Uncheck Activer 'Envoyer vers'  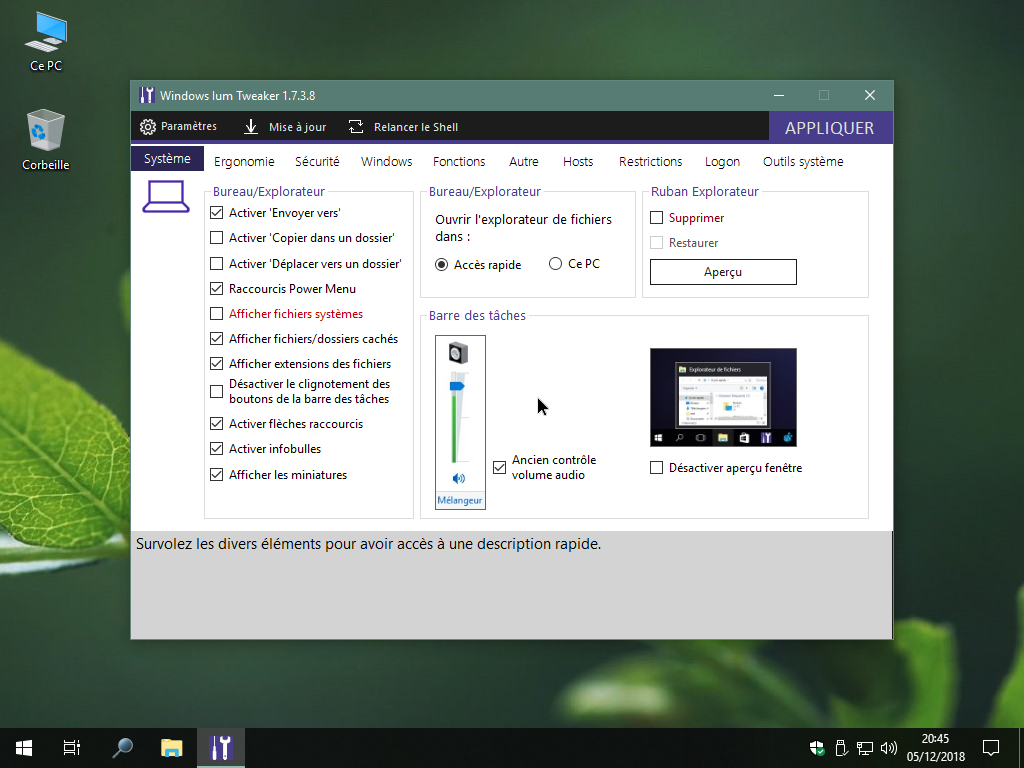(216, 213)
